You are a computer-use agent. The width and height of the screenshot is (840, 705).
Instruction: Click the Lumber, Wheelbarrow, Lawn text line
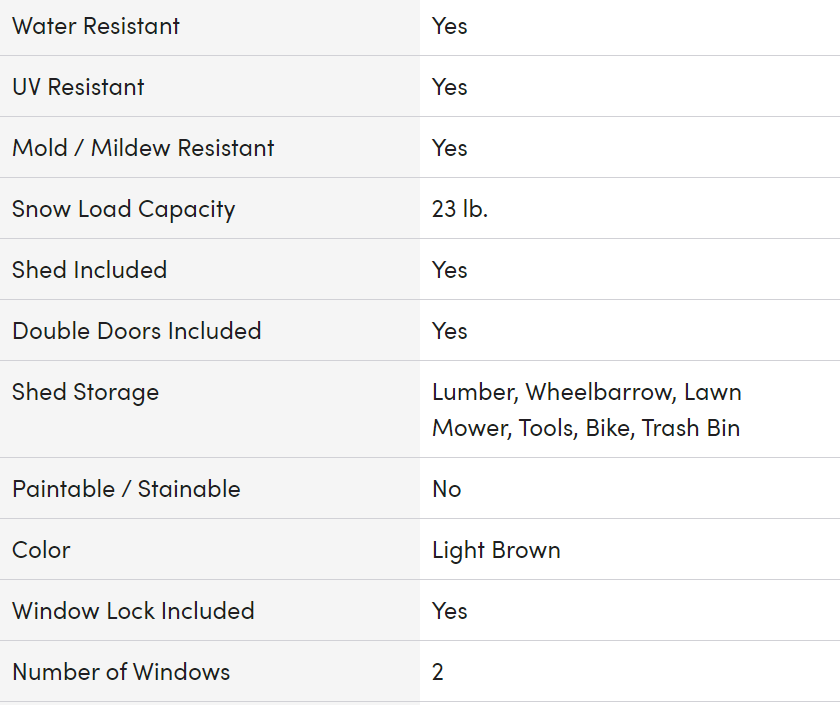(587, 393)
